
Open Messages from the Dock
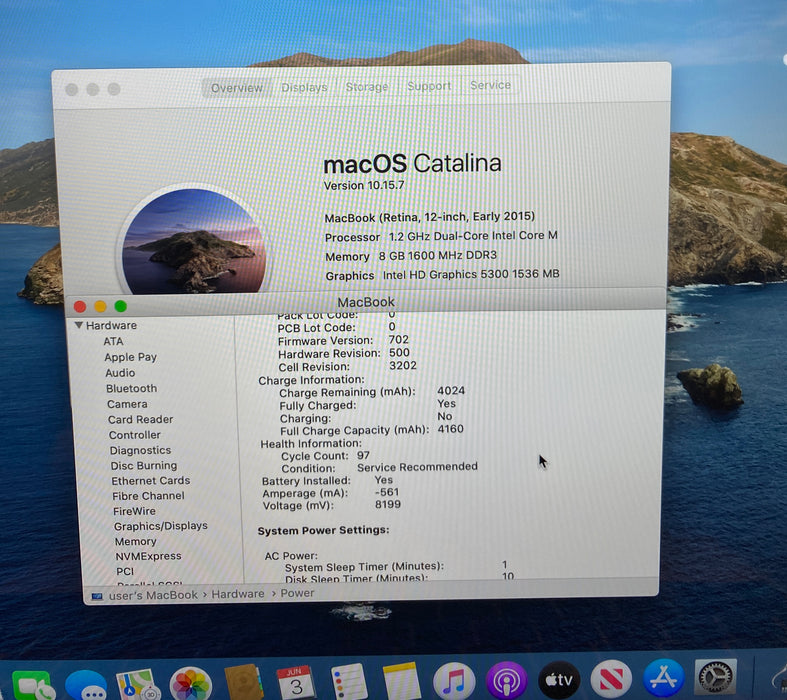click(86, 685)
